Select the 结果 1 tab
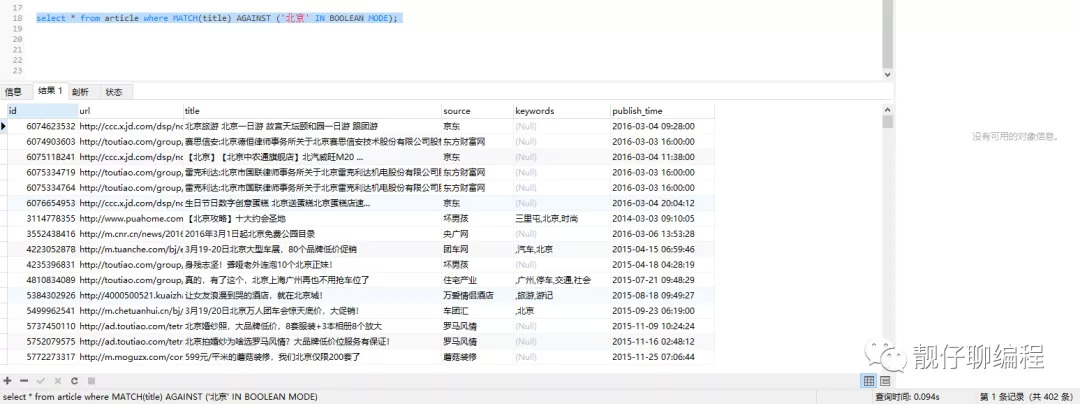 click(x=50, y=92)
